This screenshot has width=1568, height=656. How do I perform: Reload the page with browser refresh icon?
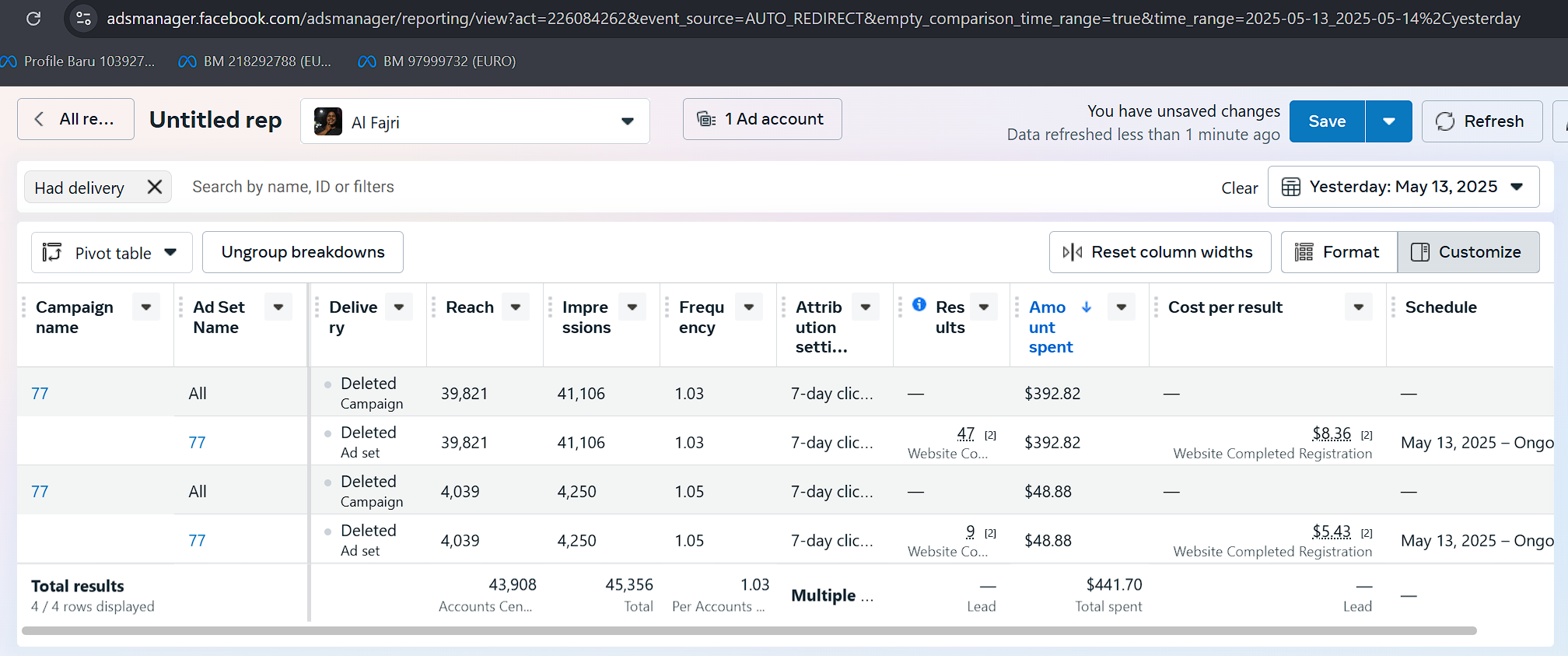pyautogui.click(x=33, y=19)
